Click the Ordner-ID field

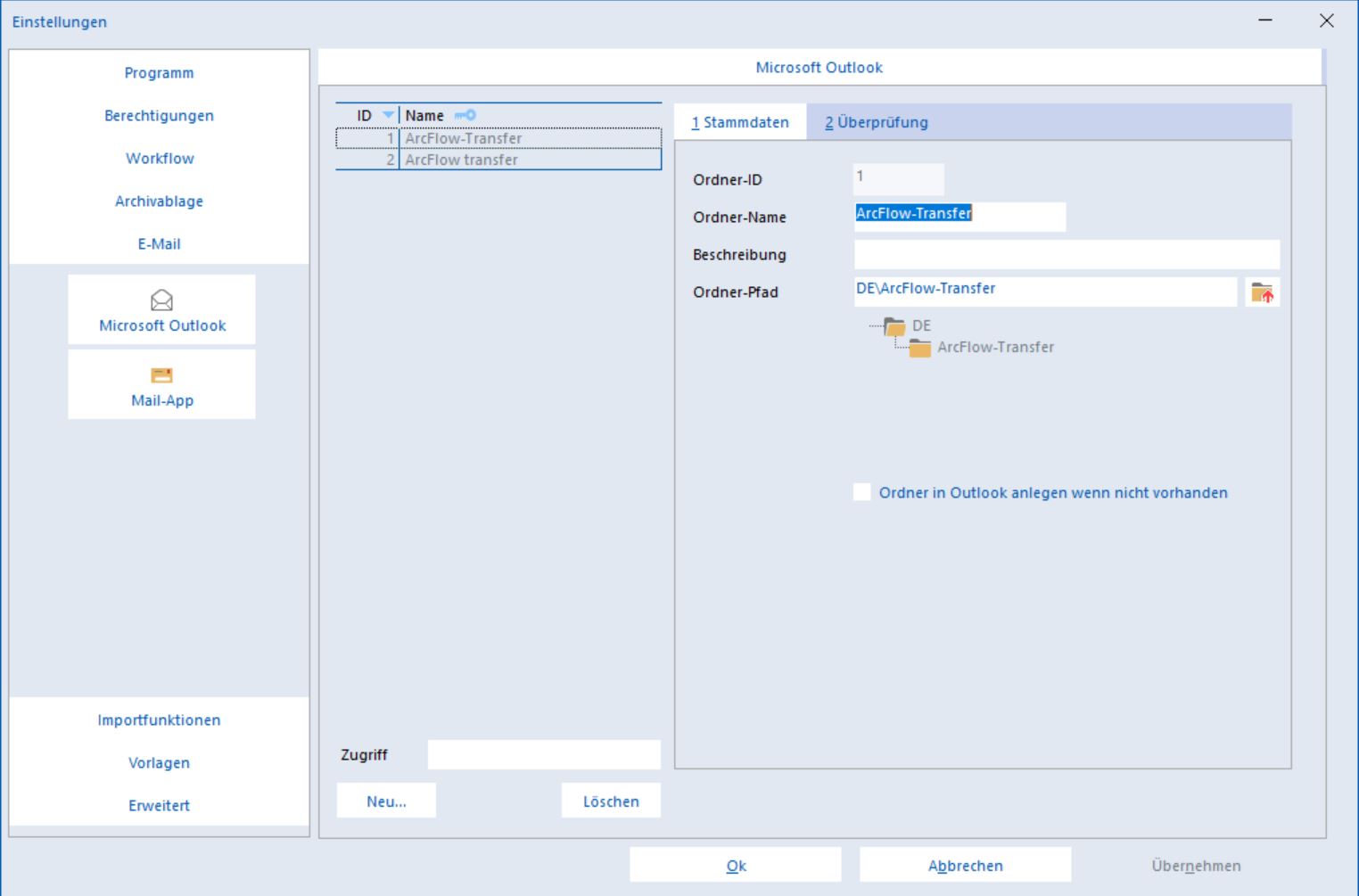899,179
